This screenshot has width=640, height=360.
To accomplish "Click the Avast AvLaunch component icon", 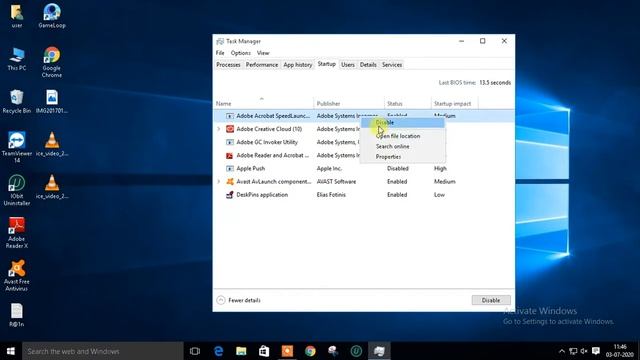I will [x=230, y=182].
